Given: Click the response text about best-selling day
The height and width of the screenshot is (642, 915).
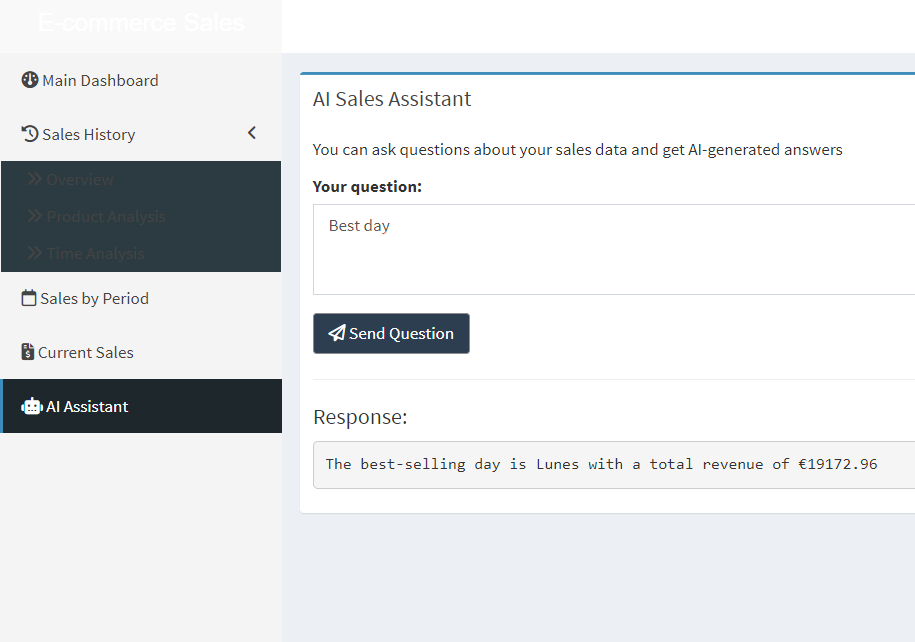Looking at the screenshot, I should (x=601, y=464).
